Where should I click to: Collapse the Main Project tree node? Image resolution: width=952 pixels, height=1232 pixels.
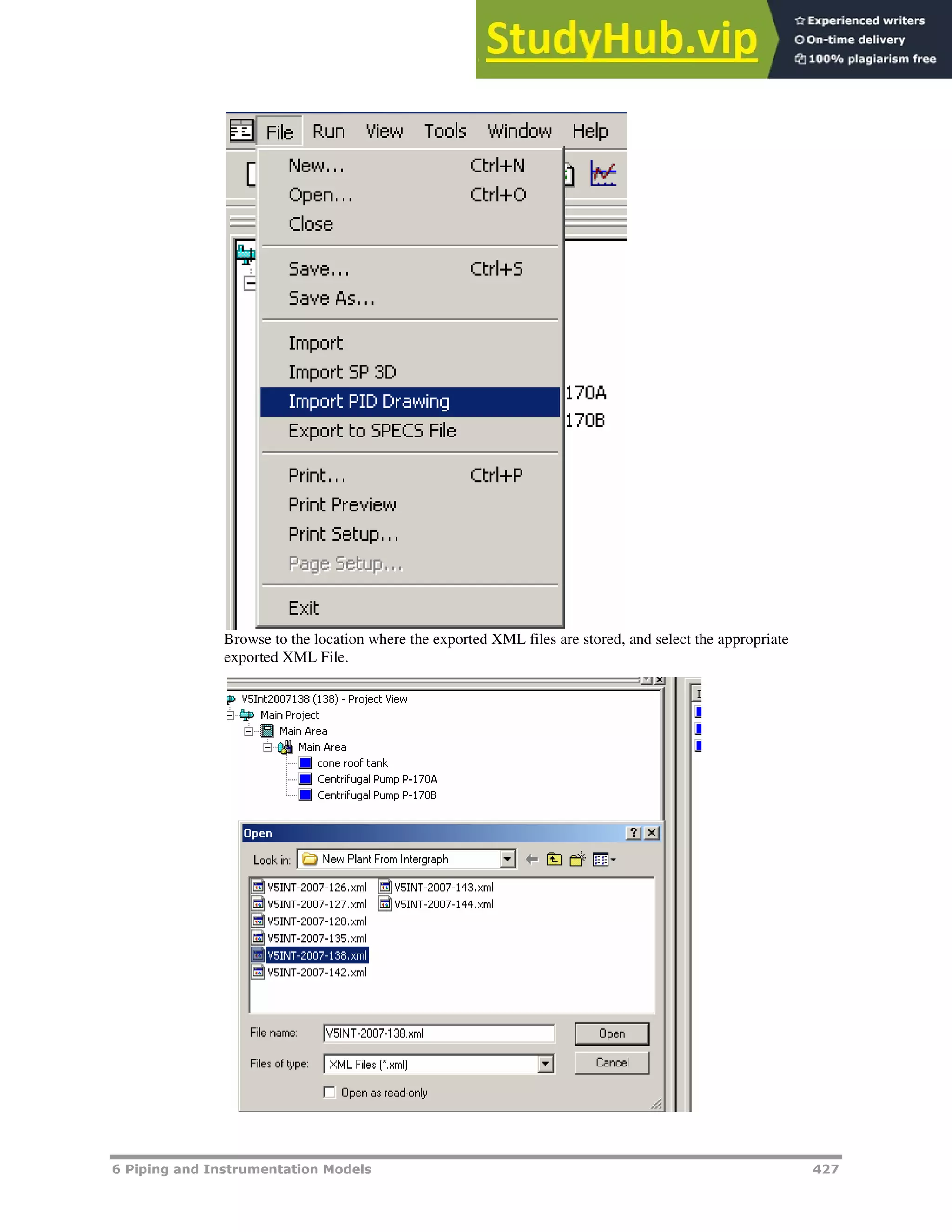[231, 715]
